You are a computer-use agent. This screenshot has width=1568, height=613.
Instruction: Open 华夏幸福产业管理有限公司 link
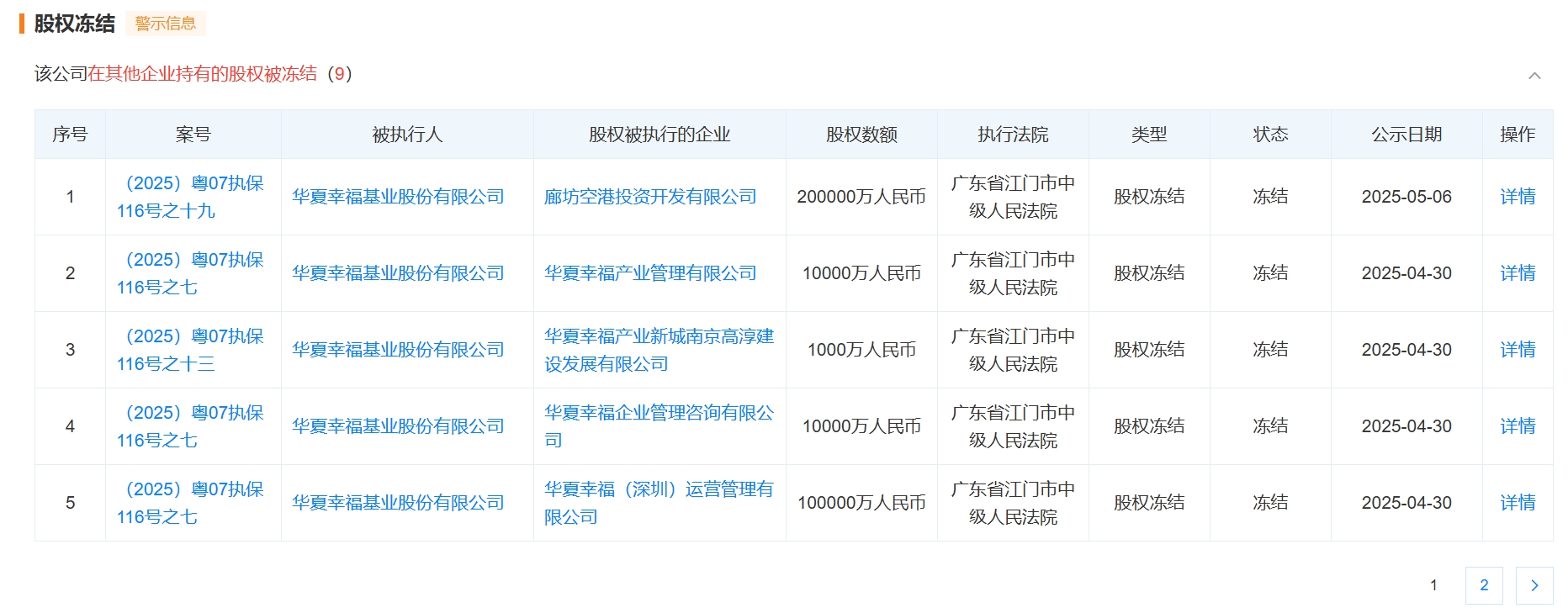(650, 273)
